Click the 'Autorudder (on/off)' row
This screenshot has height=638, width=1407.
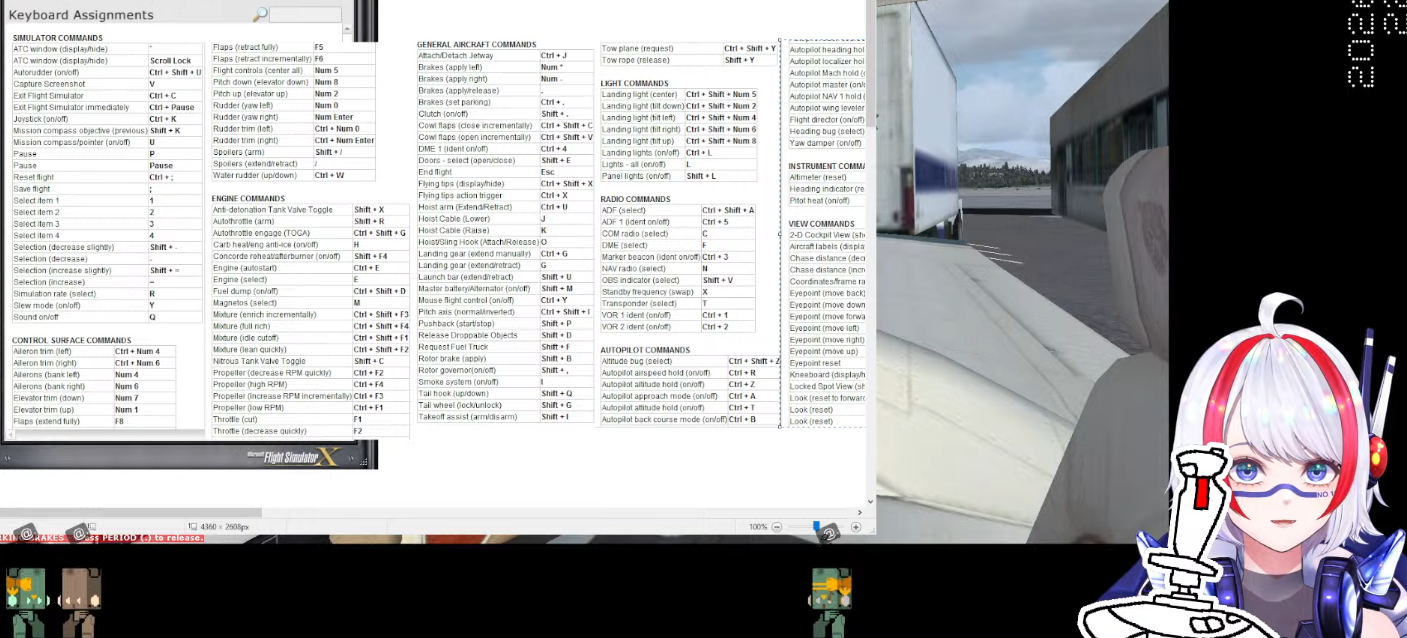(x=107, y=72)
